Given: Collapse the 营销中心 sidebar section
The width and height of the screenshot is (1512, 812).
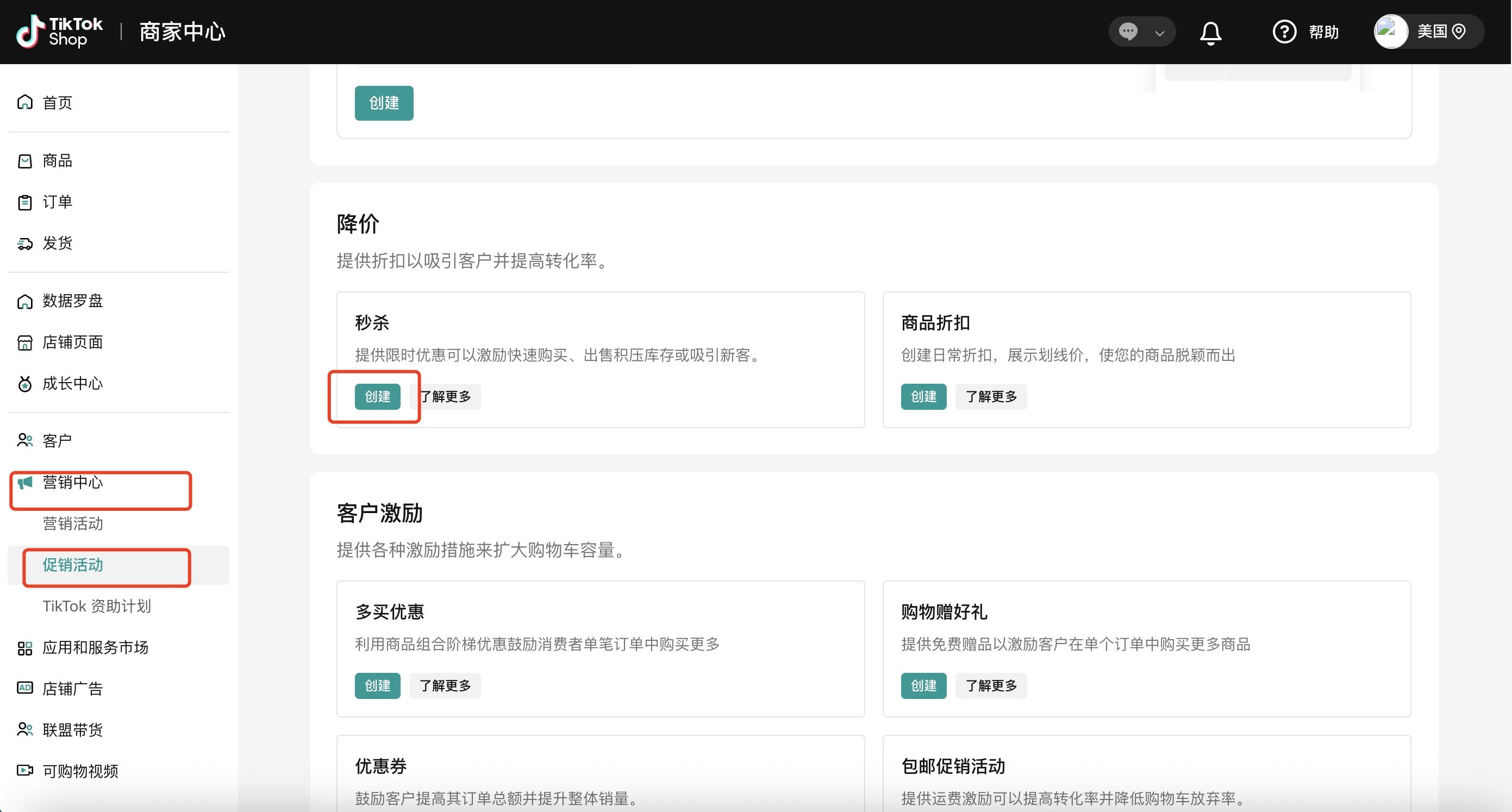Looking at the screenshot, I should (x=72, y=483).
